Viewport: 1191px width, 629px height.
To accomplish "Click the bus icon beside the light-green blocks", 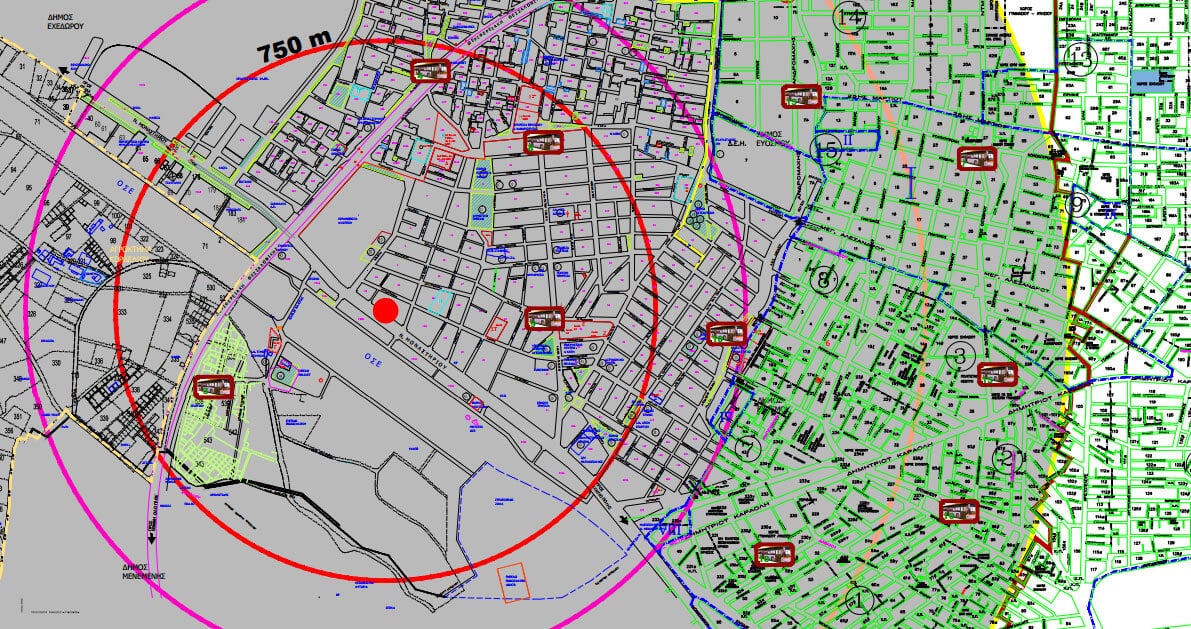I will (x=213, y=387).
